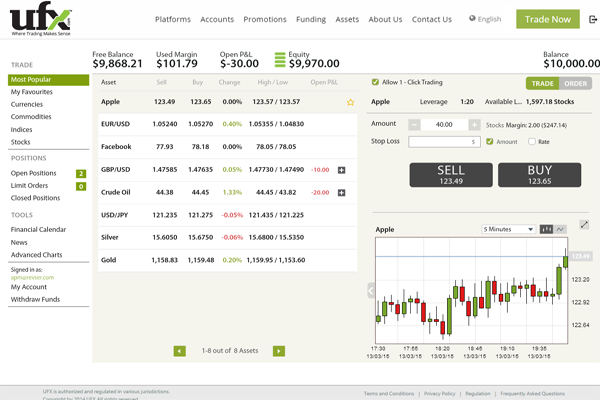The image size is (600, 400).
Task: Click BUY at 123.65
Action: coord(540,175)
